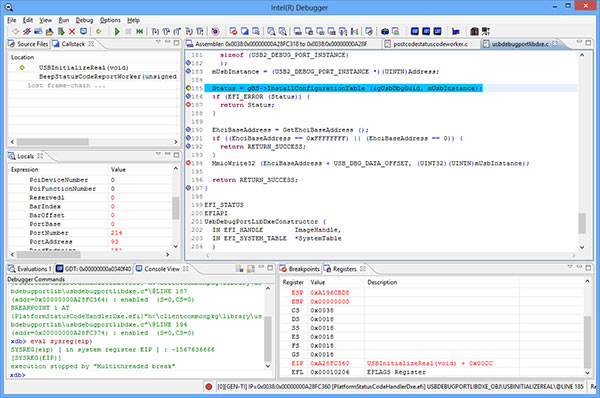This screenshot has height=398, width=600.
Task: Click the briefcase icon in the toolbar
Action: coord(385,31)
